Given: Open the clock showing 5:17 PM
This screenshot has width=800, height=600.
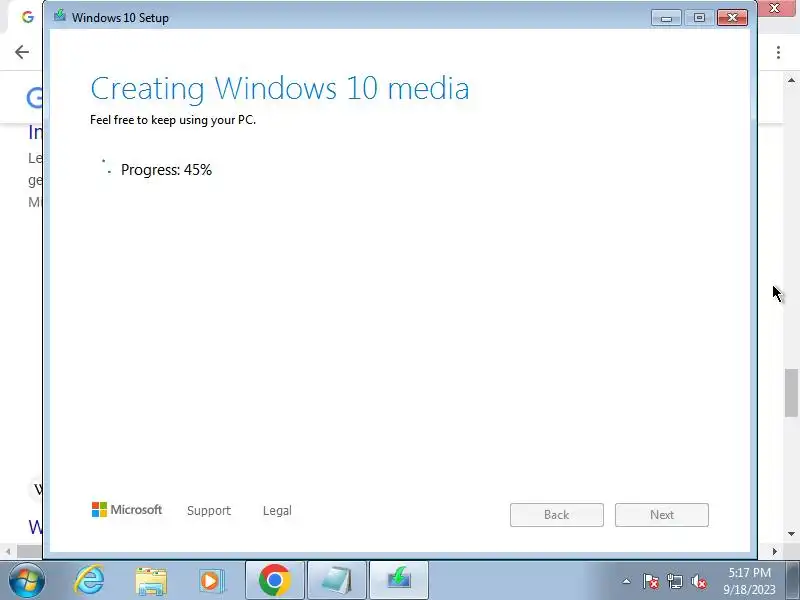Looking at the screenshot, I should [x=749, y=581].
